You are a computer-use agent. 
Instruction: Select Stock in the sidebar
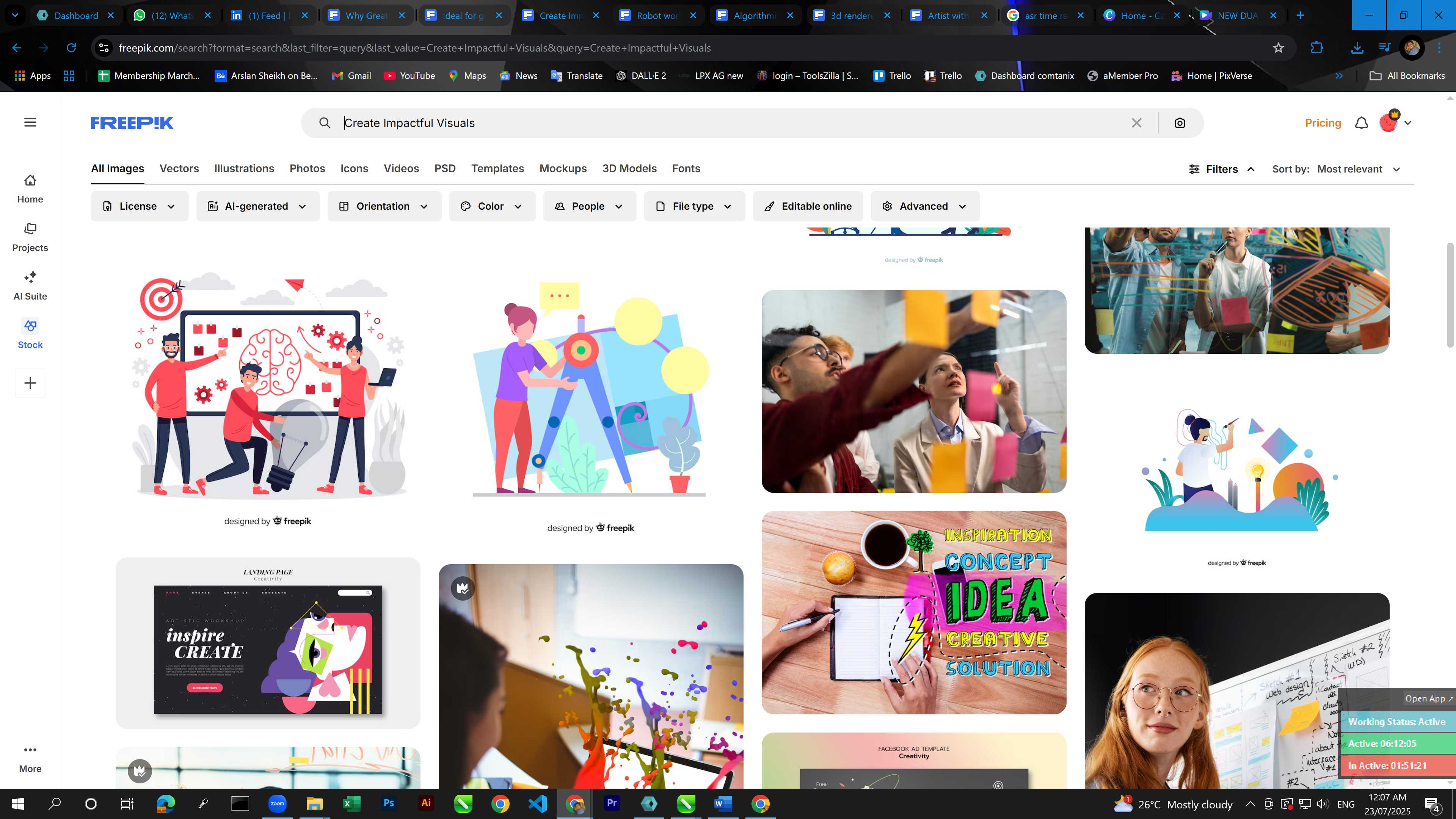click(30, 334)
